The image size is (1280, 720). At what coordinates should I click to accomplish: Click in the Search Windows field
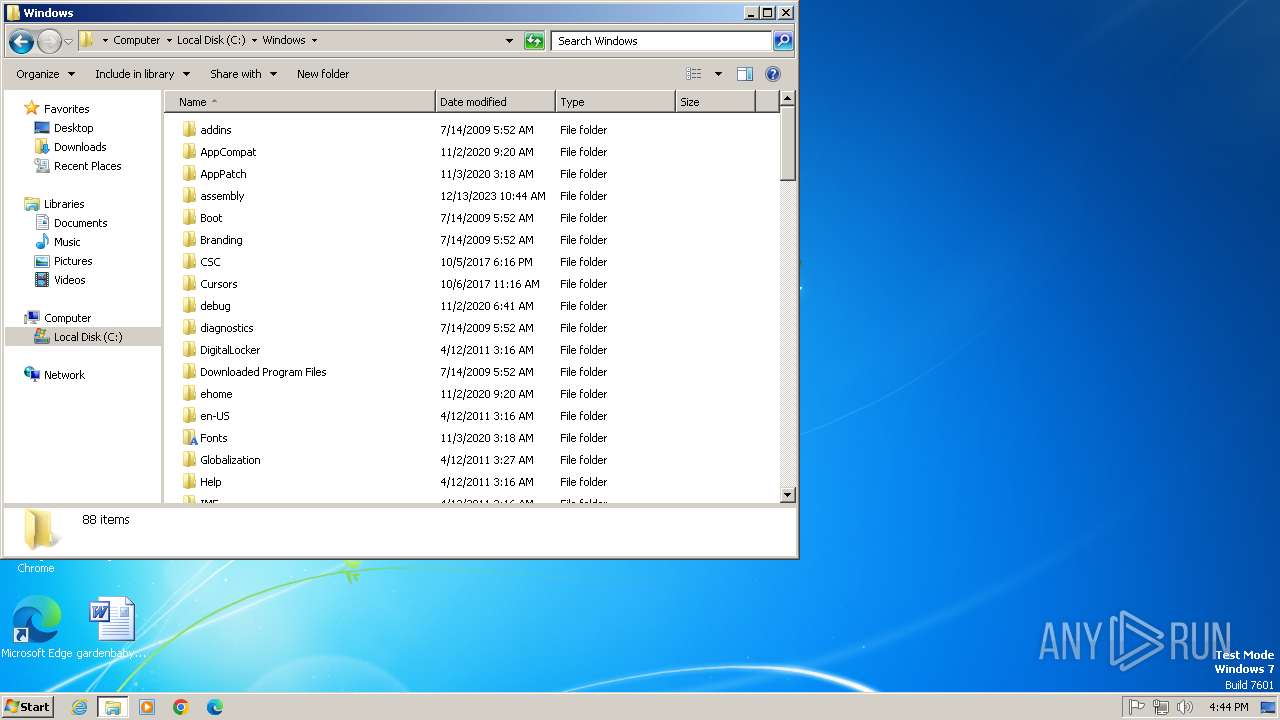(662, 41)
